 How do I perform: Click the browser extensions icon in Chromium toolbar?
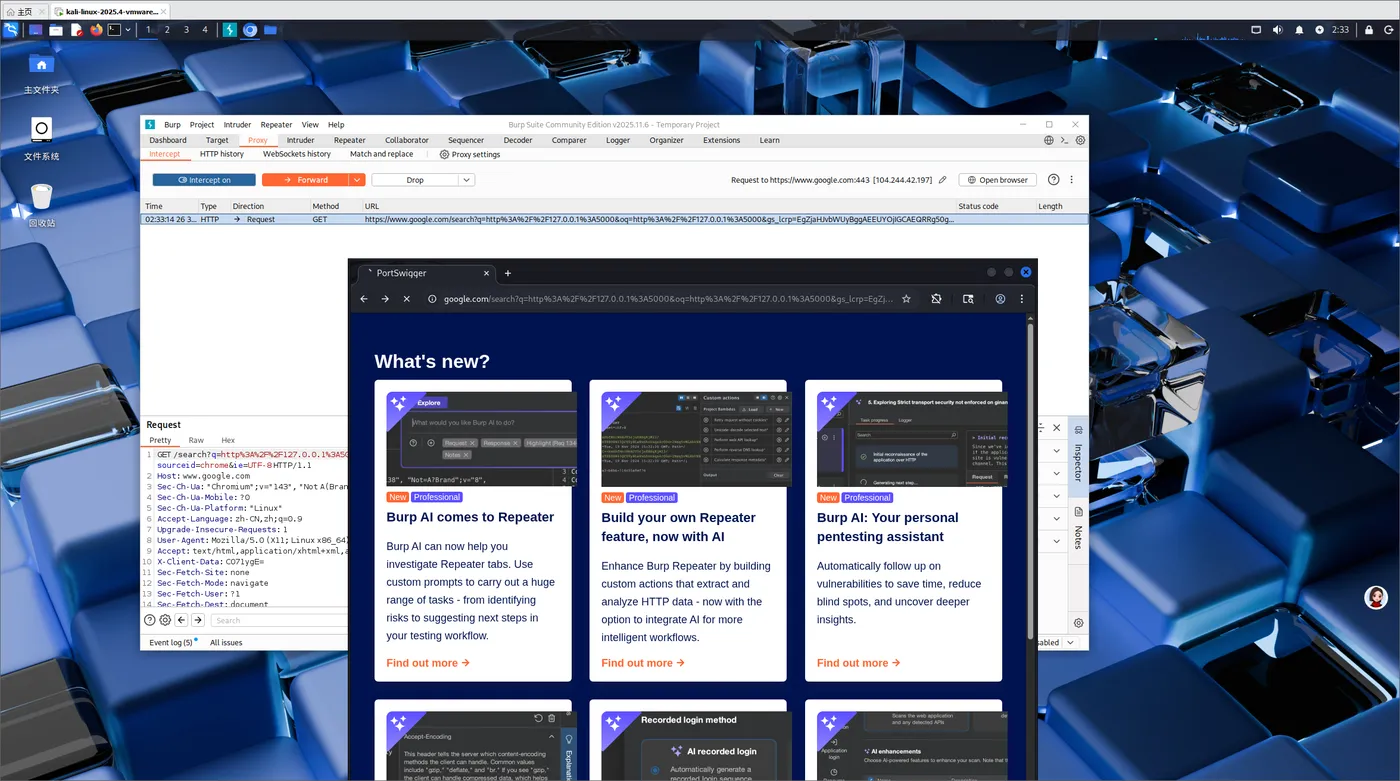936,298
